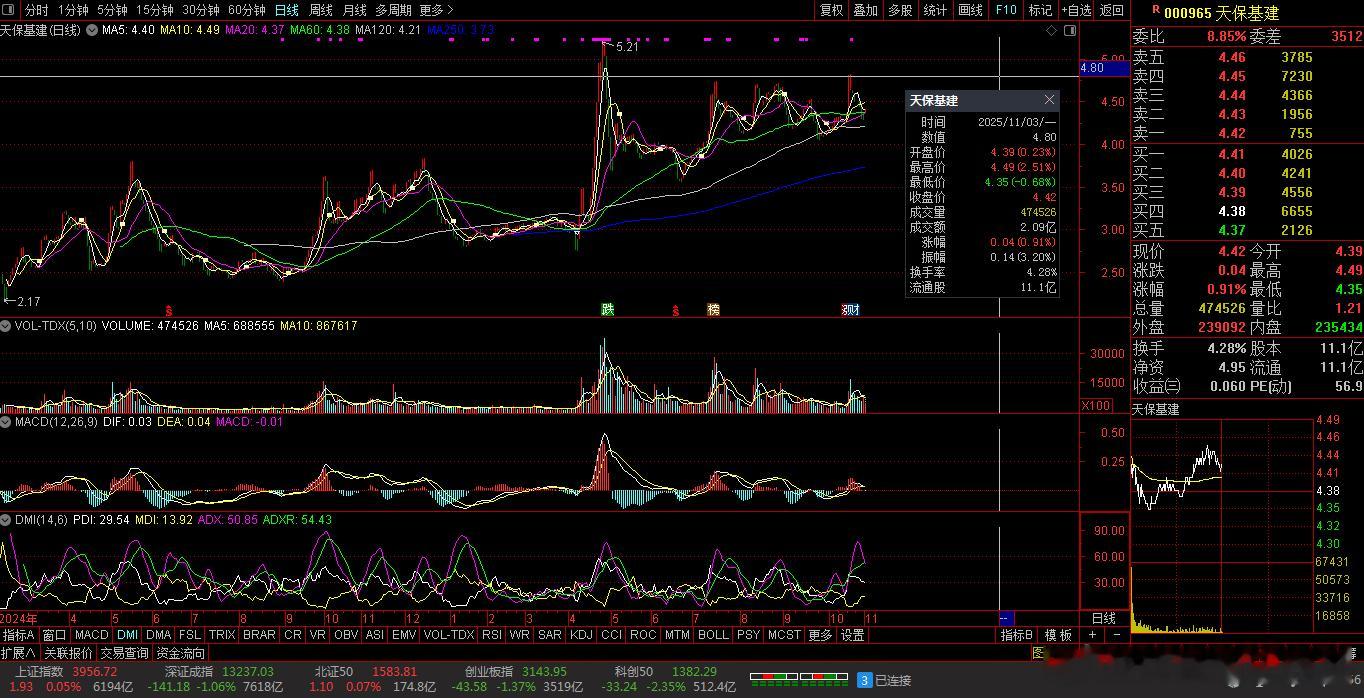The height and width of the screenshot is (698, 1364).
Task: Open the 设置 indicator settings
Action: [x=852, y=635]
